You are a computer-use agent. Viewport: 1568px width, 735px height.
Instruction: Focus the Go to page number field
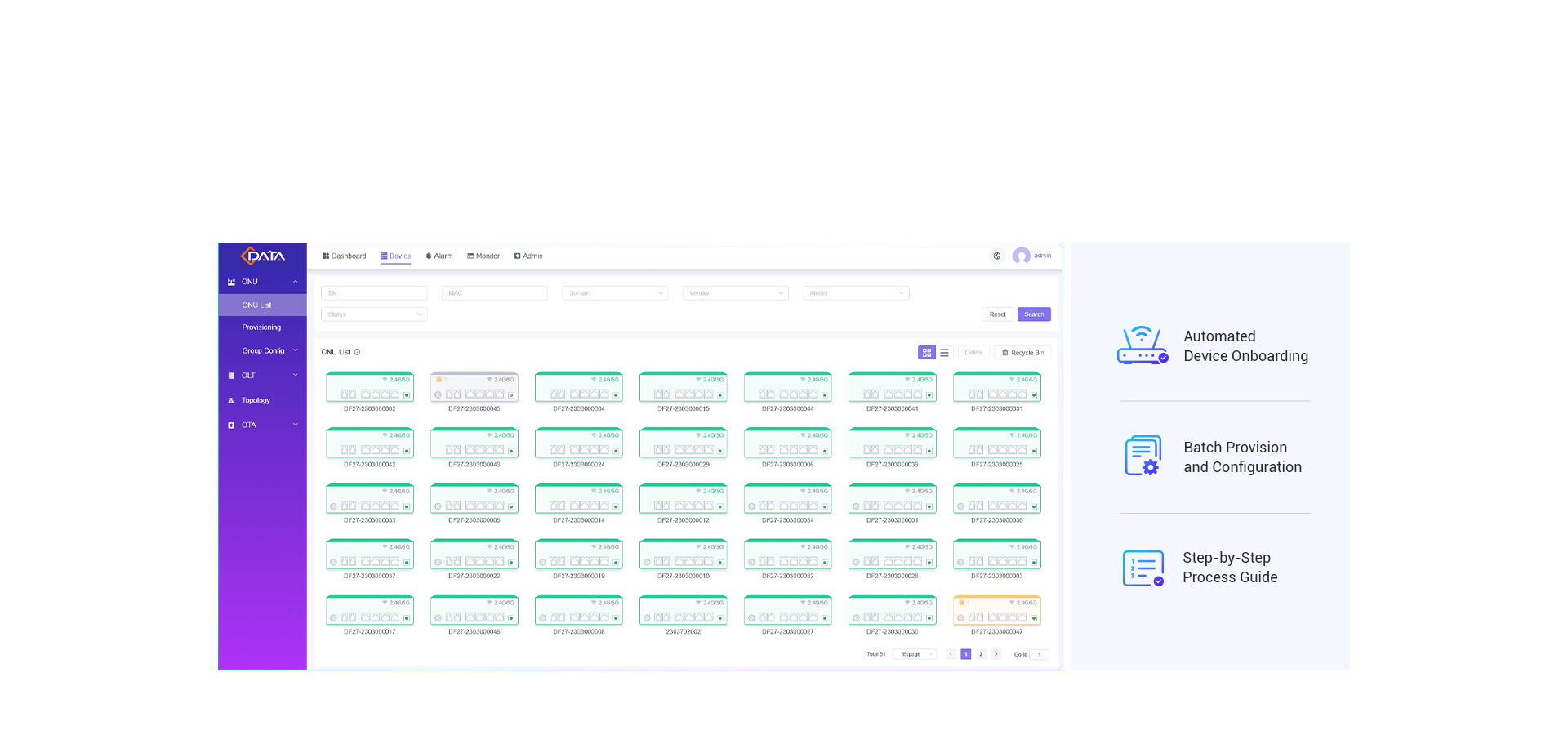[1040, 654]
